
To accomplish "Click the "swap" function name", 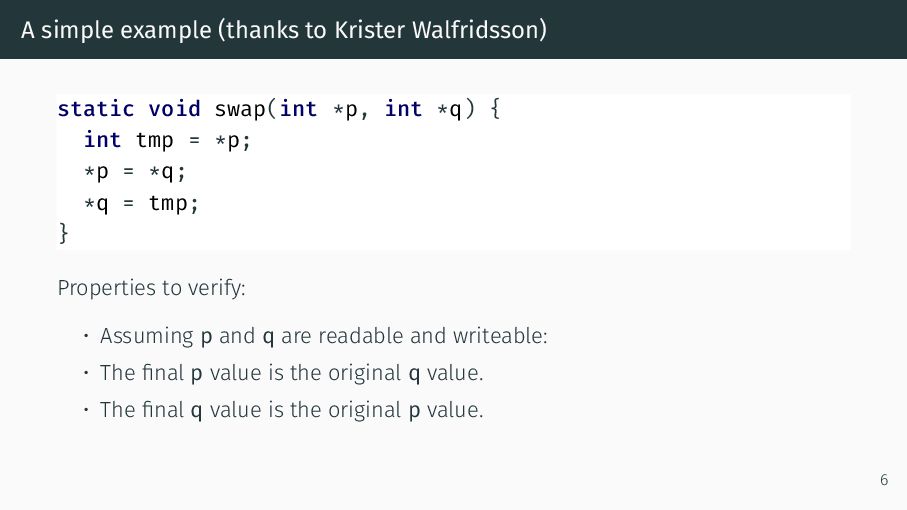I will pyautogui.click(x=239, y=109).
